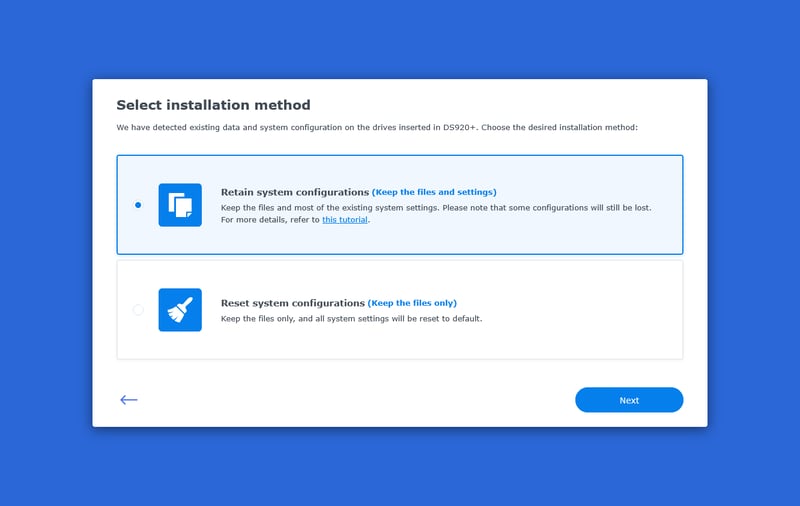Click the 'Retain system configurations' title text

point(294,192)
